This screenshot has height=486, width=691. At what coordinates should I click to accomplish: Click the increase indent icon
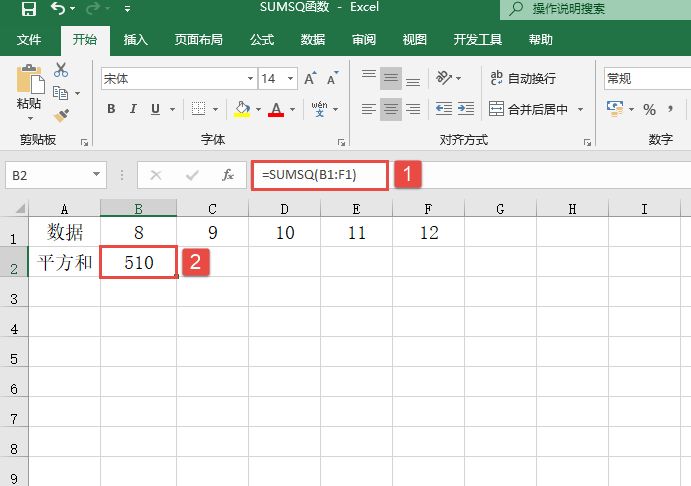pos(468,109)
